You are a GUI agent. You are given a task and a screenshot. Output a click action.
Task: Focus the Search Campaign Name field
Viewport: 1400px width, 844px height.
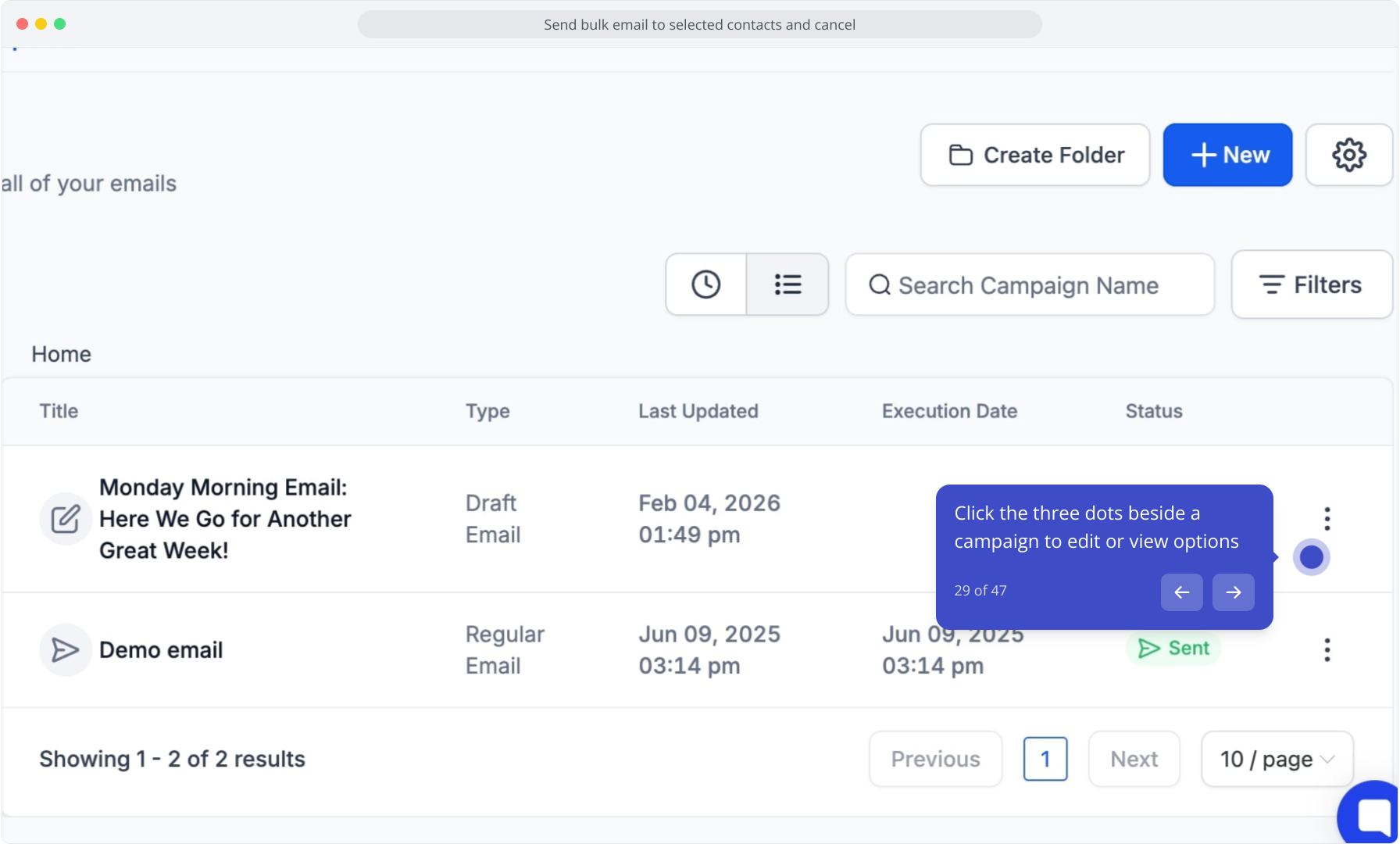1030,285
